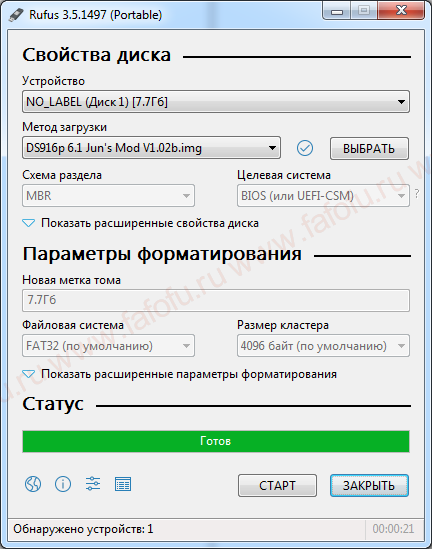Image resolution: width=432 pixels, height=549 pixels.
Task: Expand 'Показать расширенные свойства диска'
Action: point(141,223)
